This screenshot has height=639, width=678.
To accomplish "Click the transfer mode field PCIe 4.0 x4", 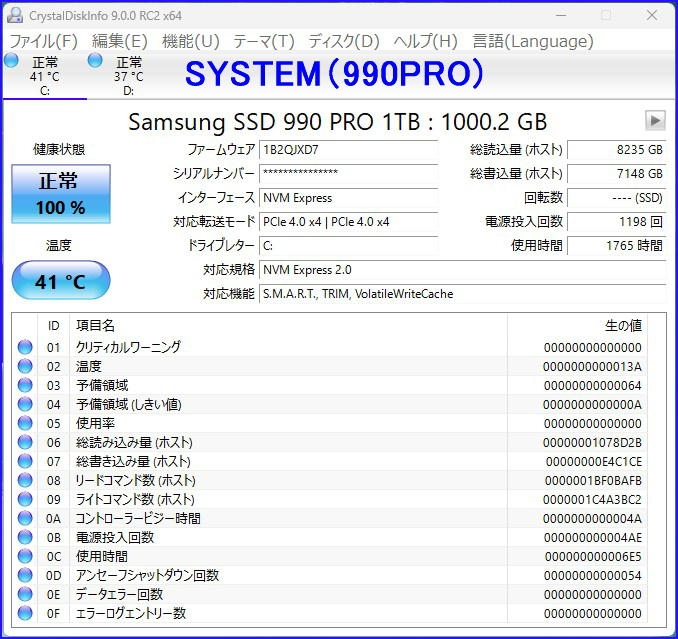I will pos(349,222).
